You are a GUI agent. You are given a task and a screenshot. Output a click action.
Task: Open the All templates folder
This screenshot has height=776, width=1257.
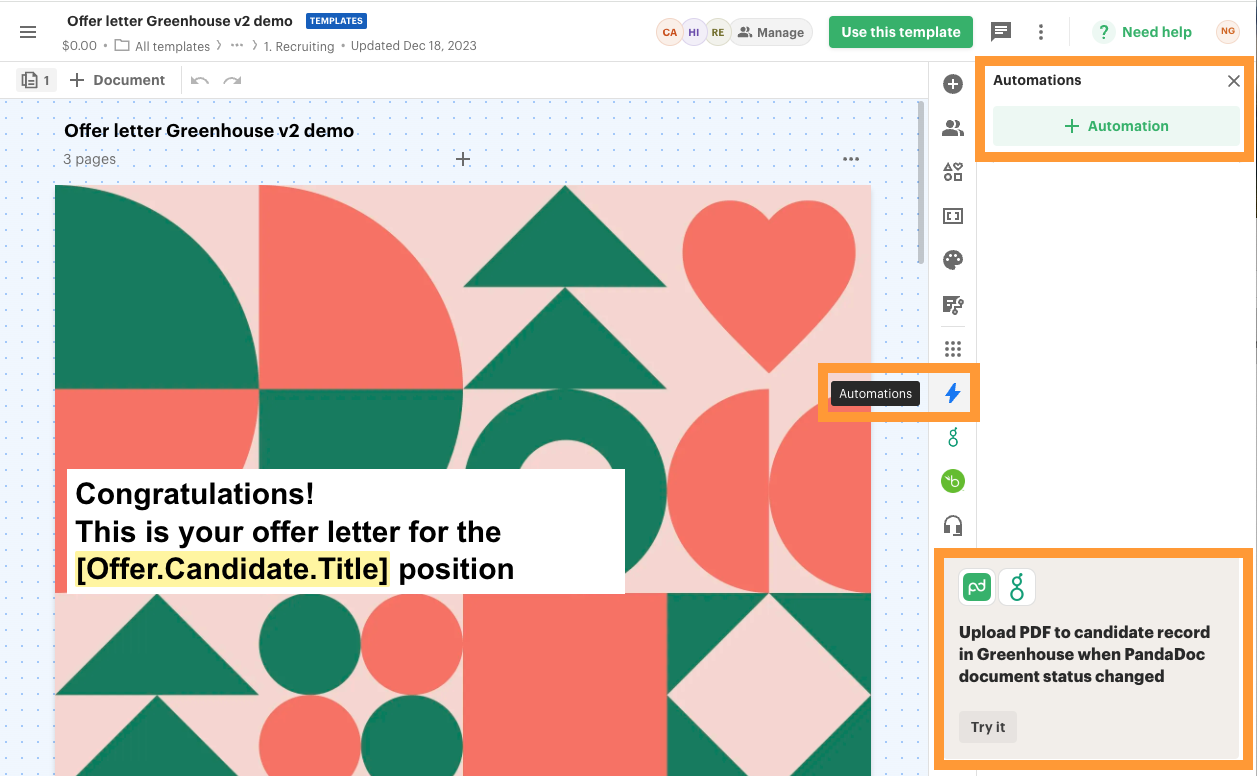point(171,45)
